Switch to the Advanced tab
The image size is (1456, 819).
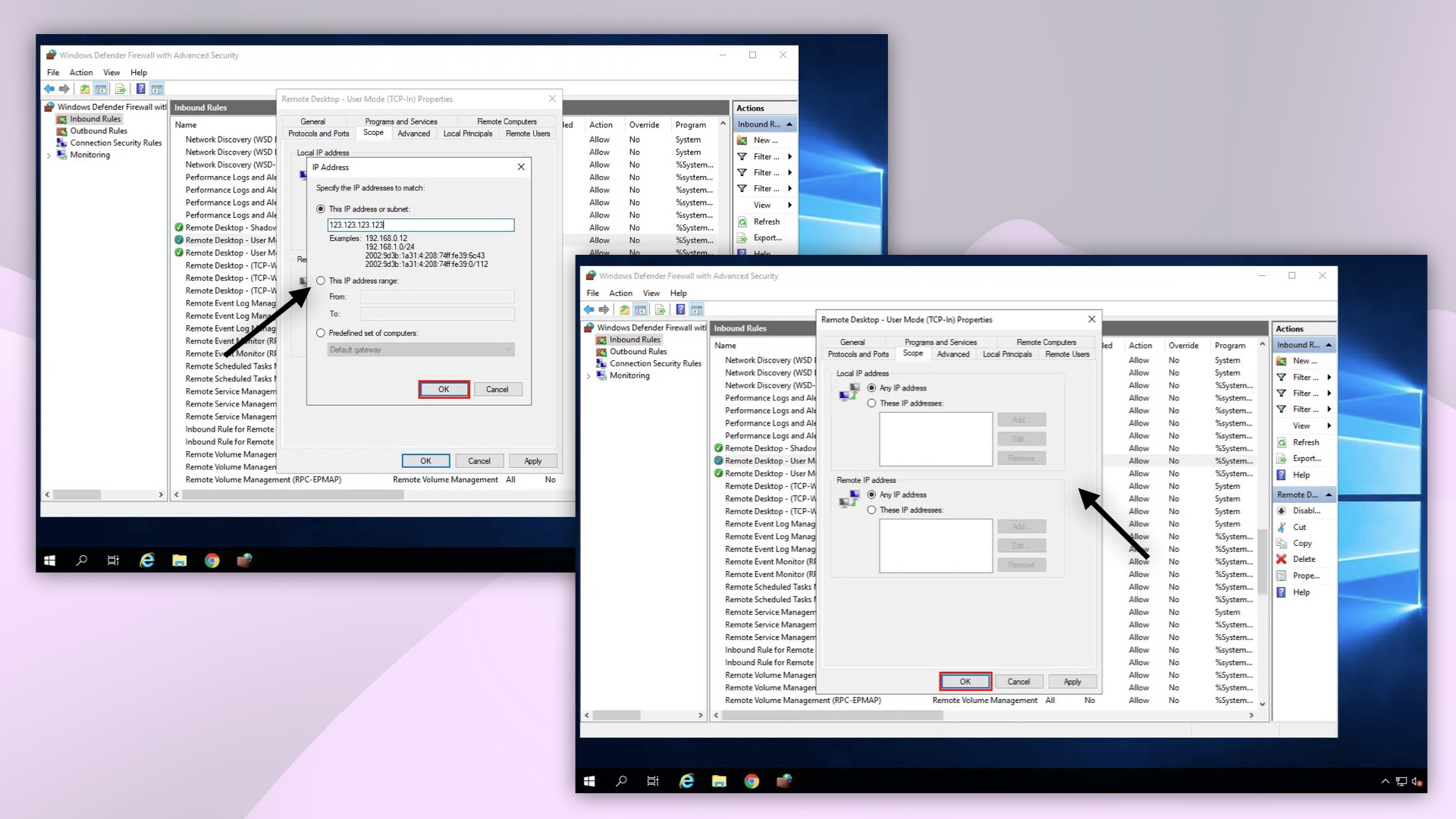click(x=953, y=354)
